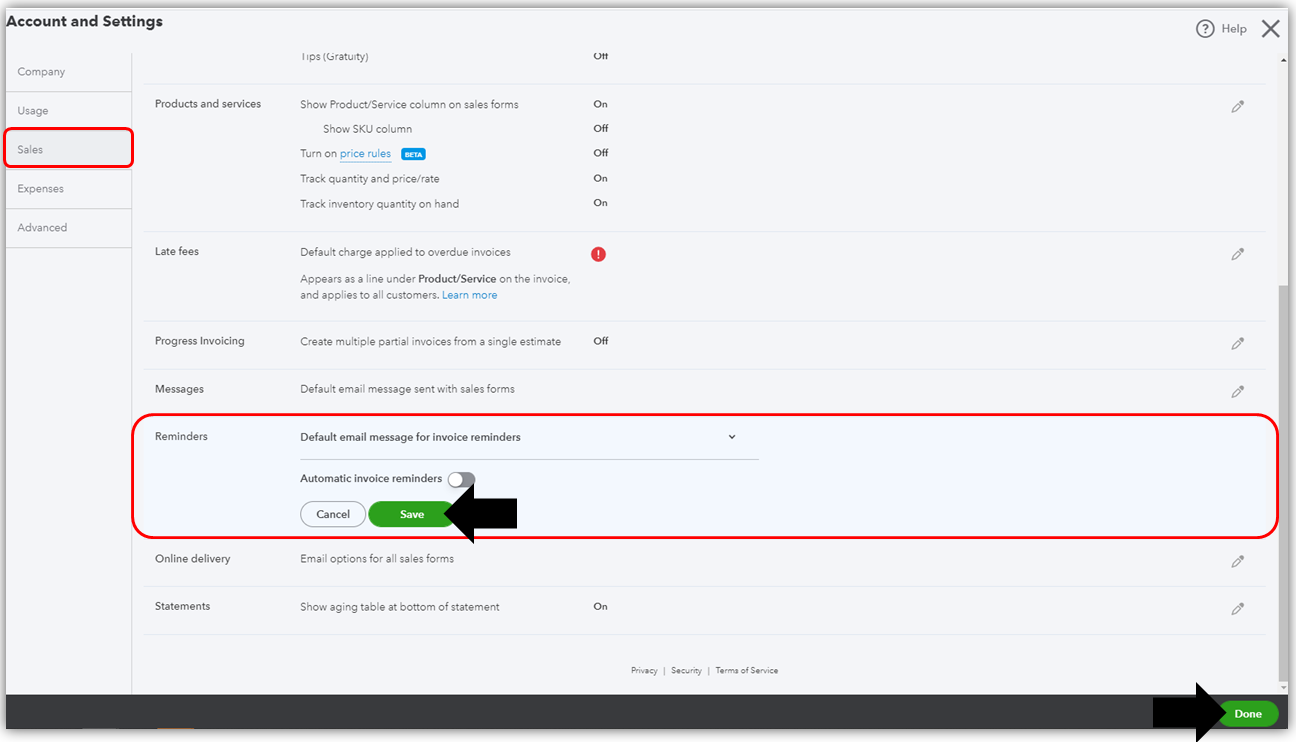This screenshot has height=742, width=1296.
Task: Edit Statements settings pencil icon
Action: point(1237,608)
